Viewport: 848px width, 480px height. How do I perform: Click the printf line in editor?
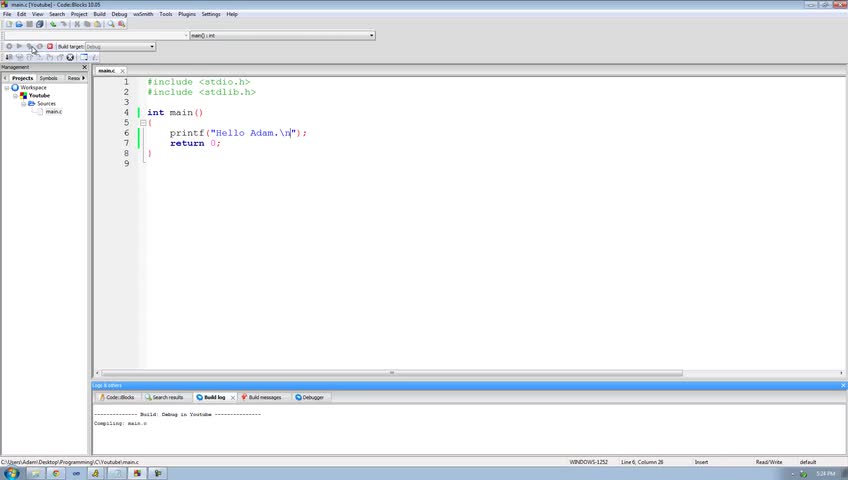coord(238,133)
